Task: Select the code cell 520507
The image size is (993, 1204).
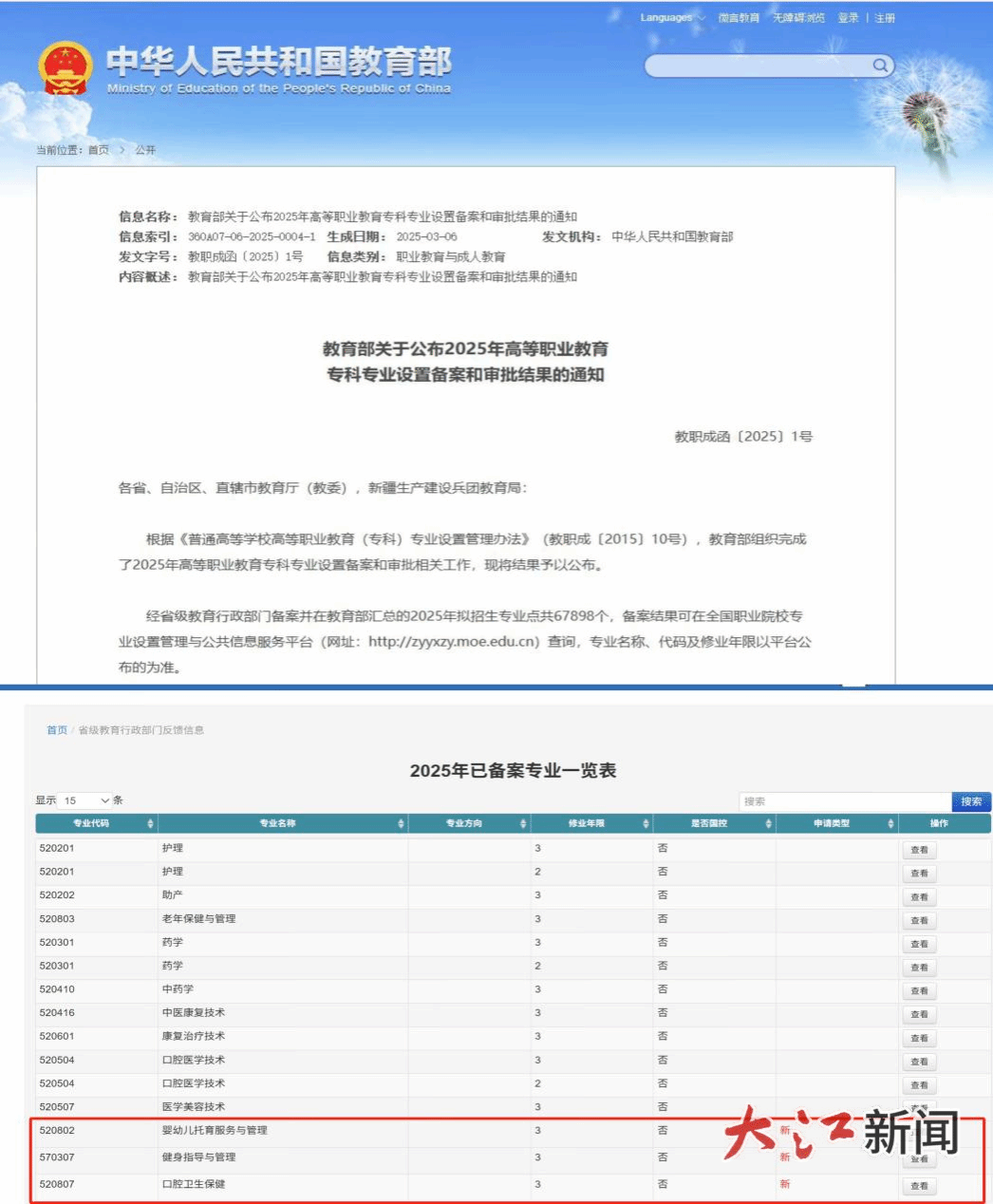Action: [x=57, y=1106]
